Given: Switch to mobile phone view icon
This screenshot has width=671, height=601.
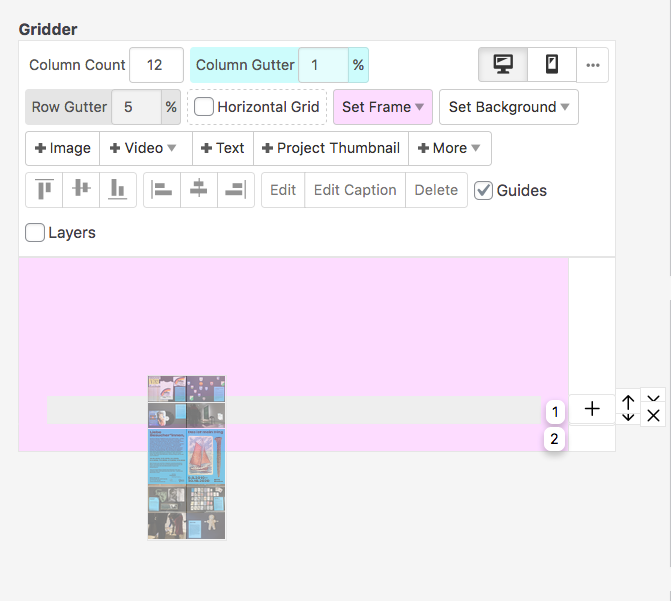Looking at the screenshot, I should point(551,65).
